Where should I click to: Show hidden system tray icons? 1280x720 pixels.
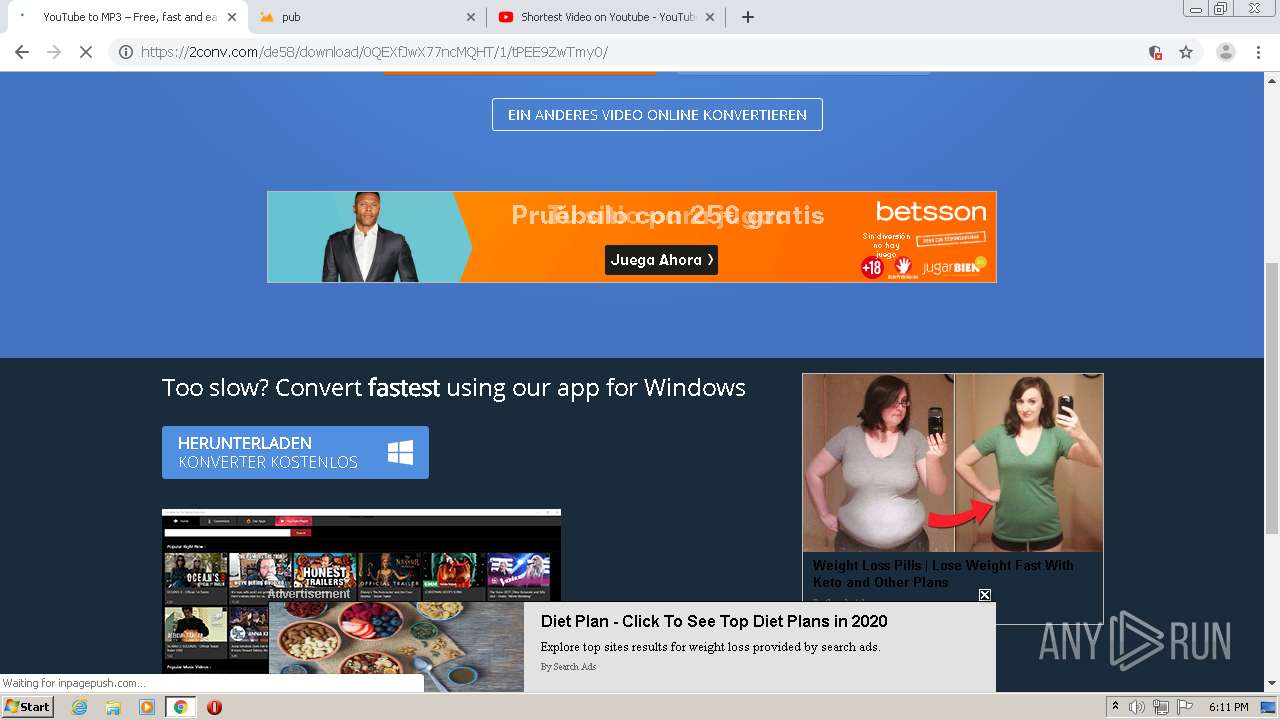[1116, 707]
